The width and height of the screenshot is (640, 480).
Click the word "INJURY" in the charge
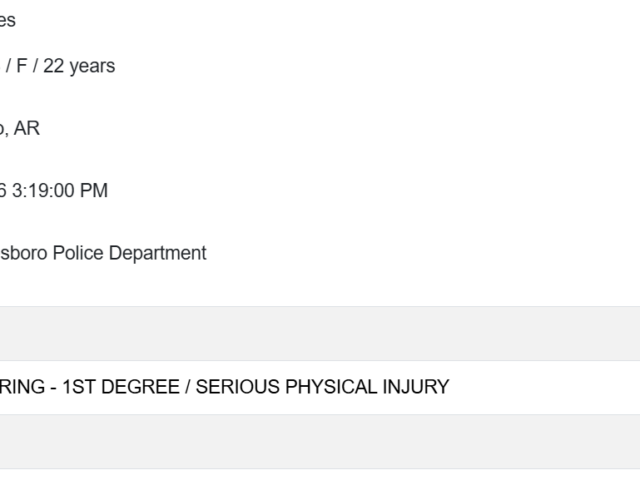point(414,387)
